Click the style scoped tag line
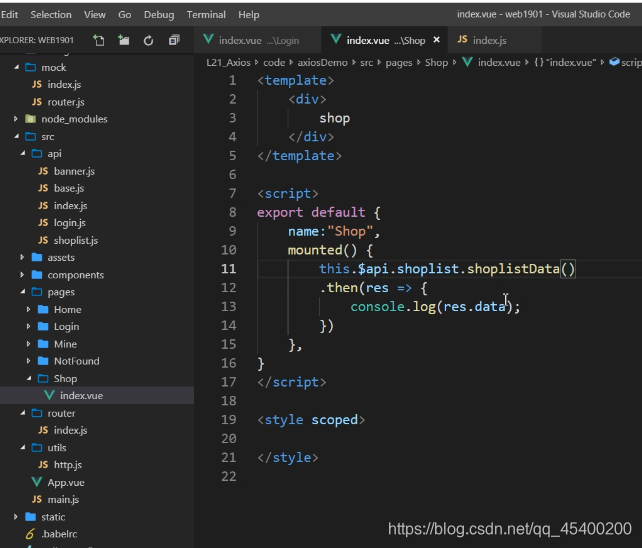 pyautogui.click(x=311, y=420)
